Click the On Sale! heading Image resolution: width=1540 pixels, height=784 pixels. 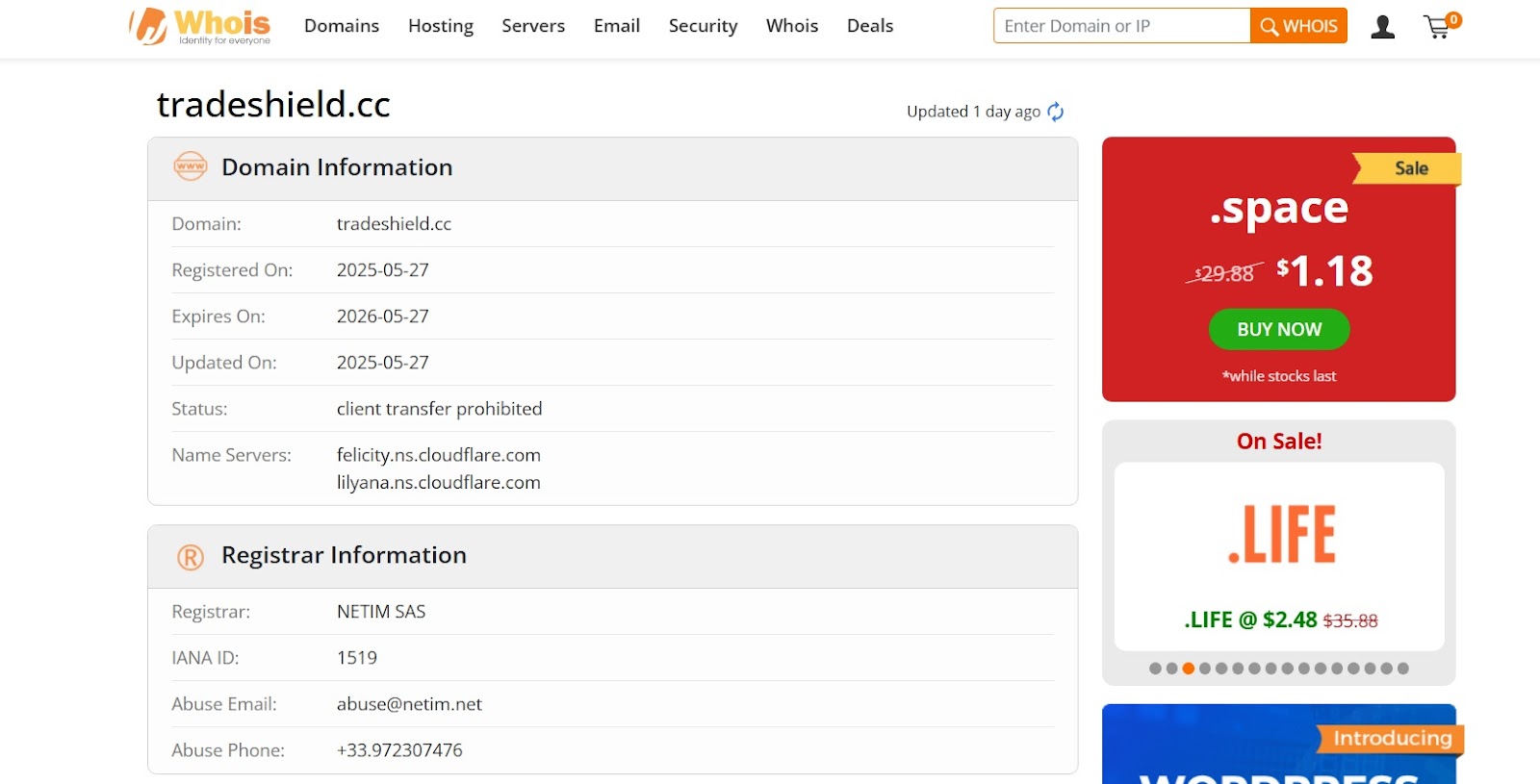point(1279,442)
